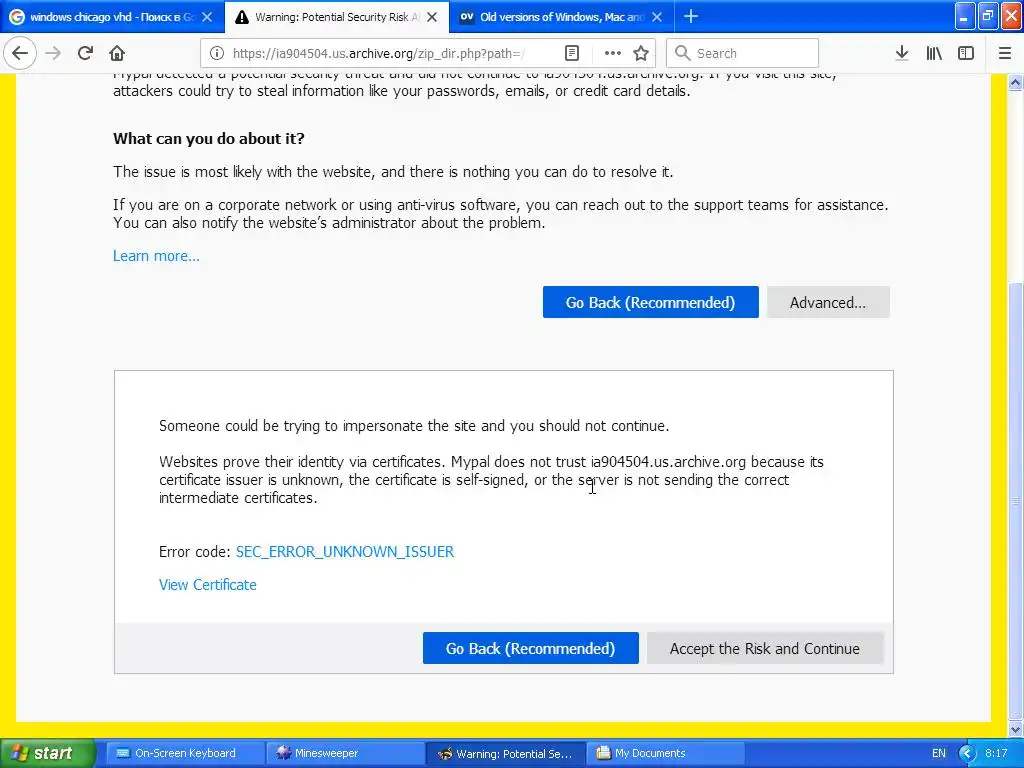Click the Advanced... button
The height and width of the screenshot is (768, 1024).
828,302
